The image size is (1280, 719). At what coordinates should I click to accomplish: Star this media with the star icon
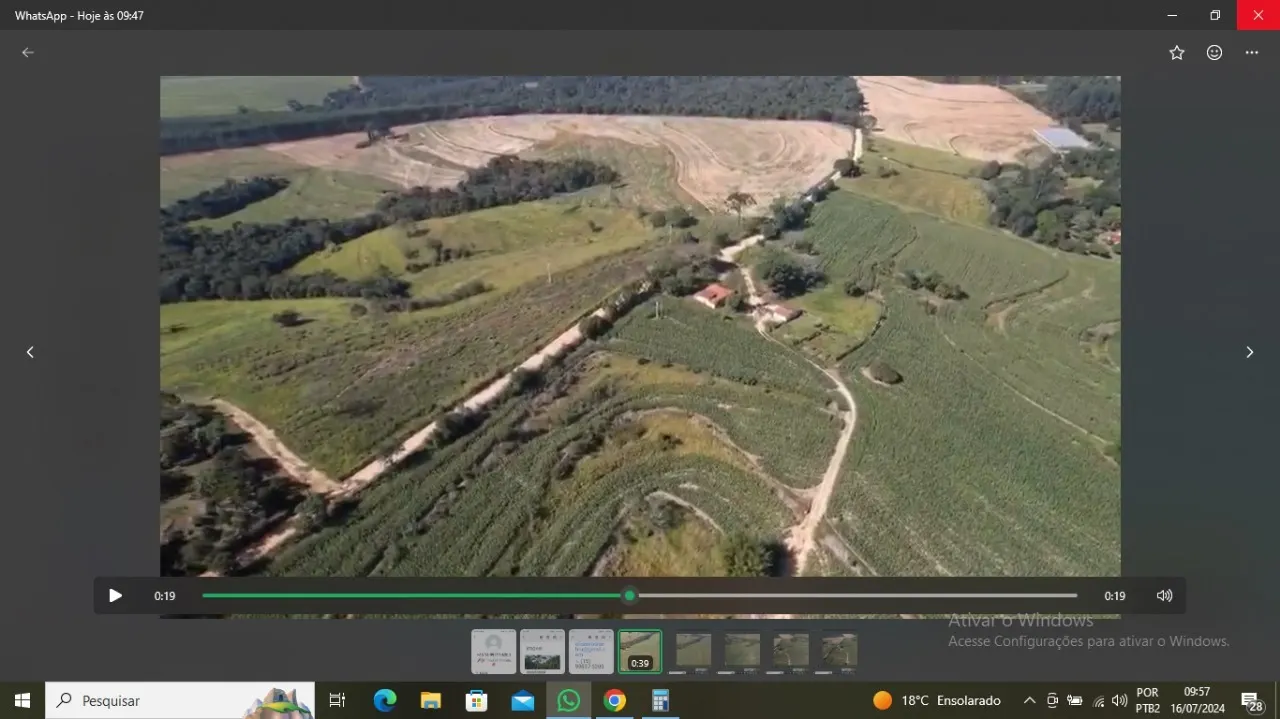tap(1177, 53)
